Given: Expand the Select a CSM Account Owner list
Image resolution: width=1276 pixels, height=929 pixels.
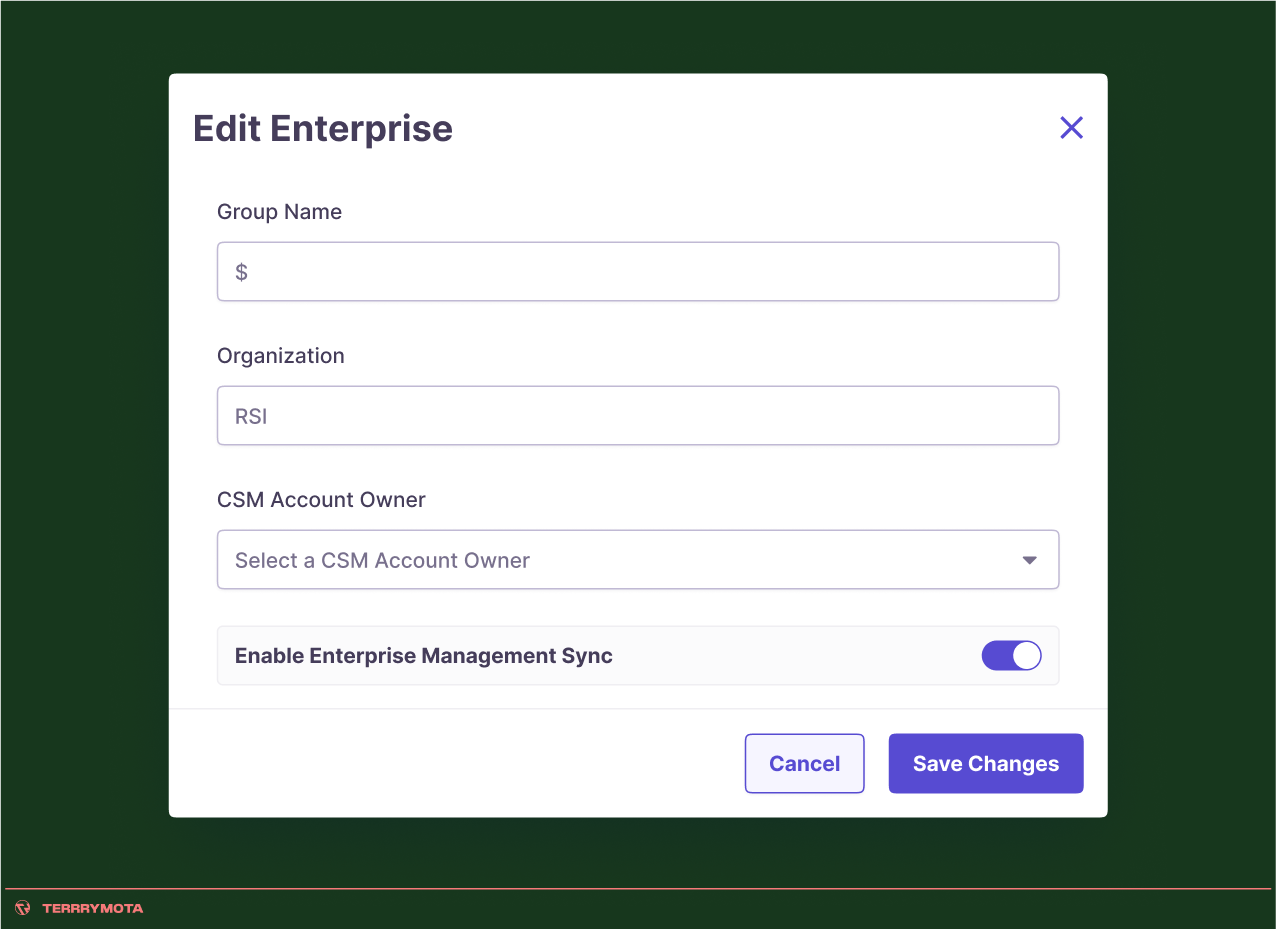Looking at the screenshot, I should 638,560.
